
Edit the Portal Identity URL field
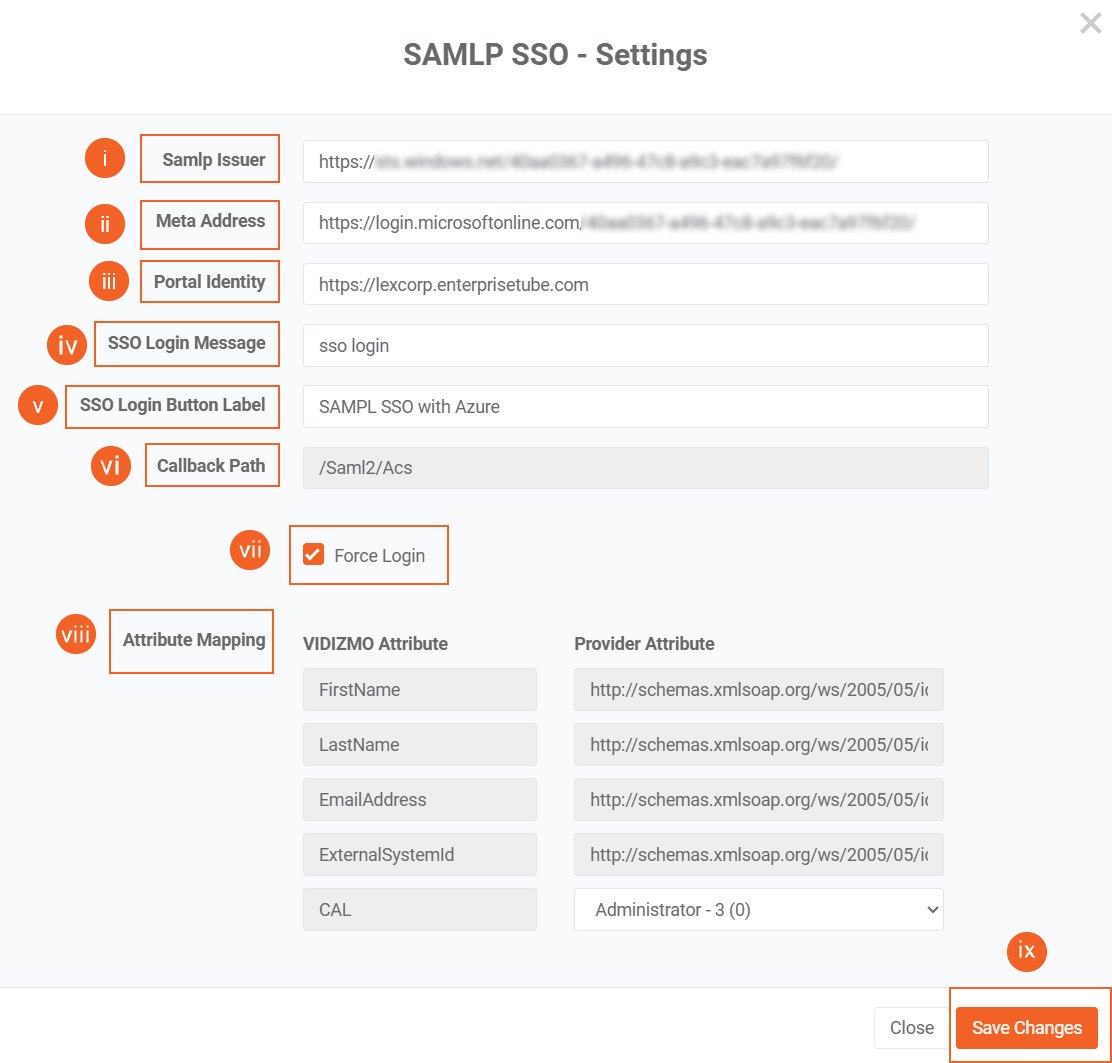[645, 285]
